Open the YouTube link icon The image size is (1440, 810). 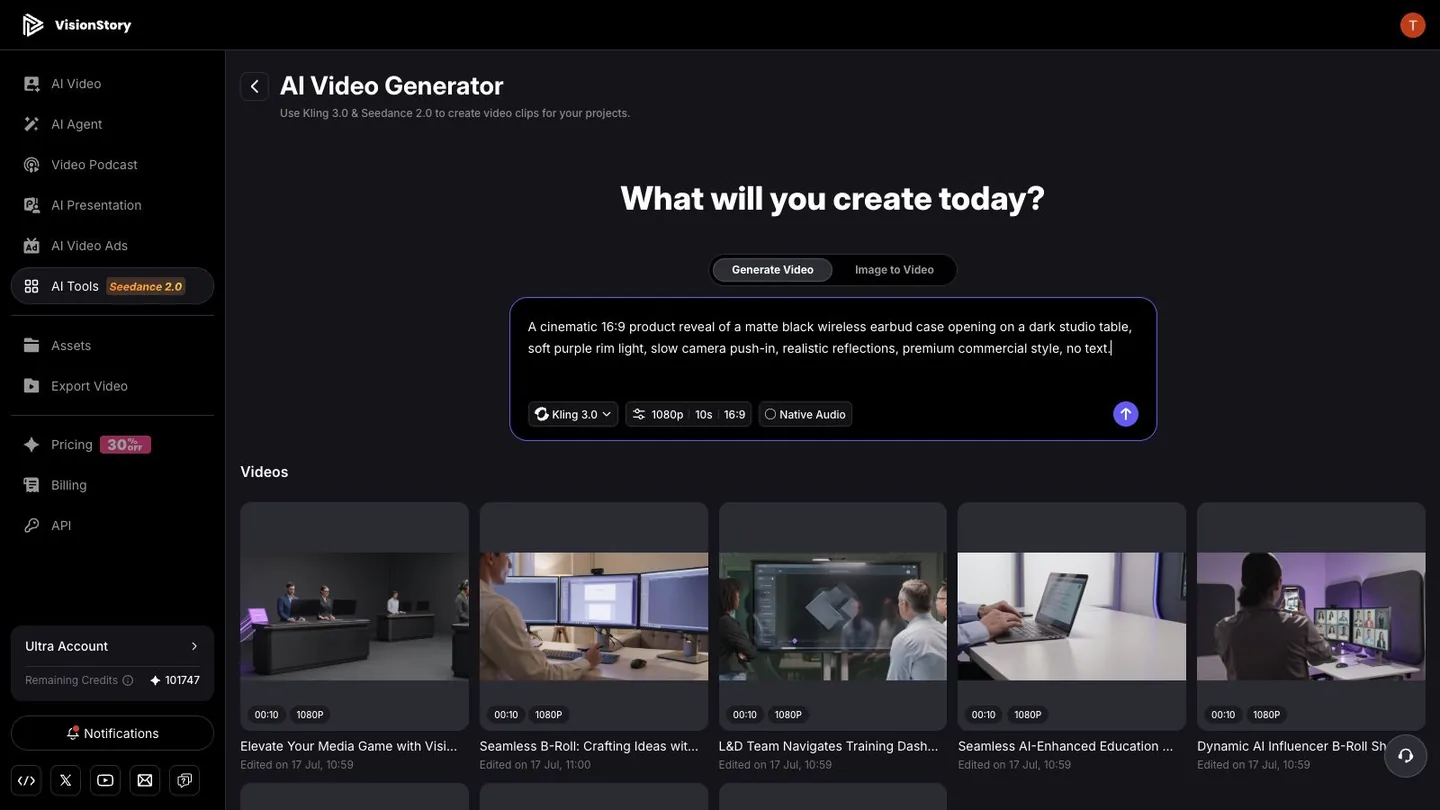[105, 781]
